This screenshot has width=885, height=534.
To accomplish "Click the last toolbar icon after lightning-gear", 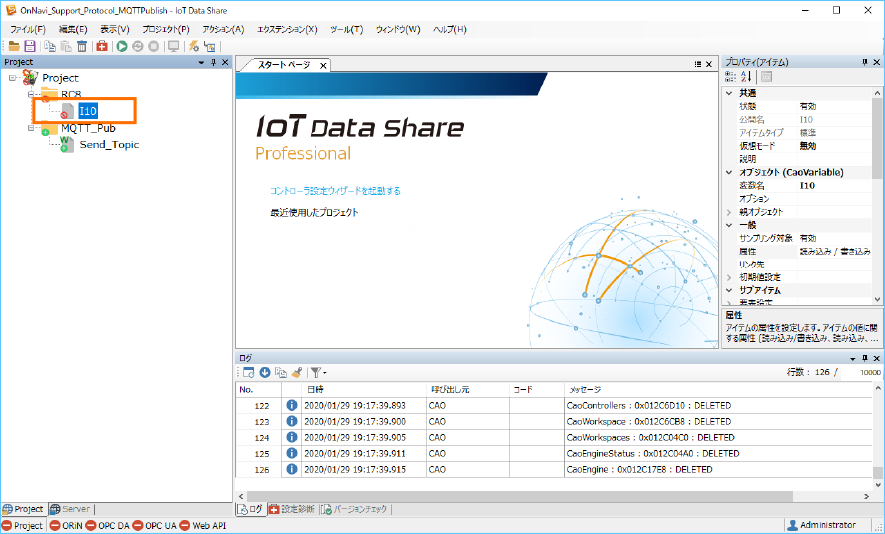I will tap(209, 46).
